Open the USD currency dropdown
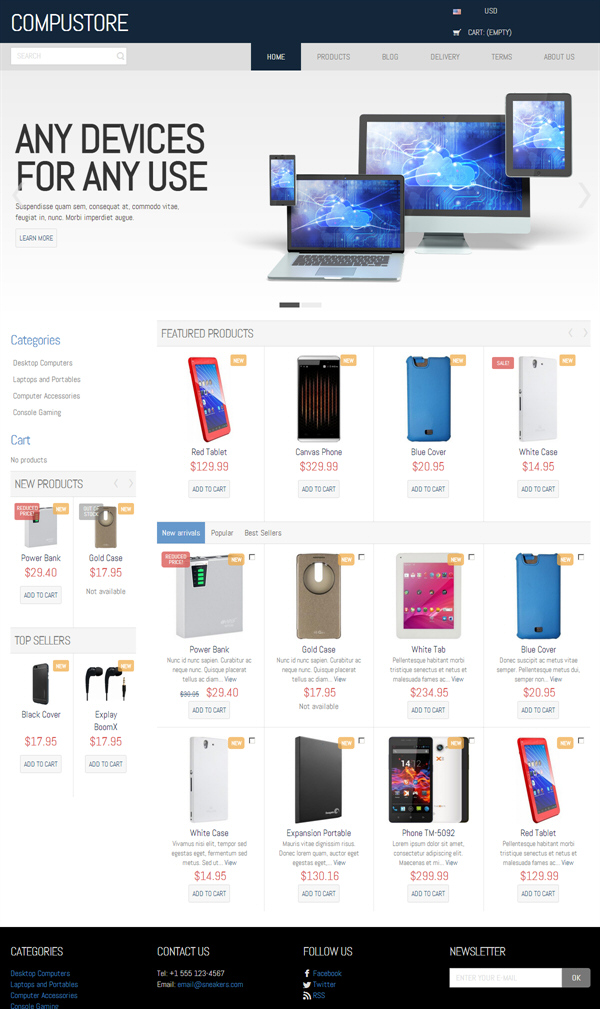The height and width of the screenshot is (1009, 600). [x=491, y=11]
